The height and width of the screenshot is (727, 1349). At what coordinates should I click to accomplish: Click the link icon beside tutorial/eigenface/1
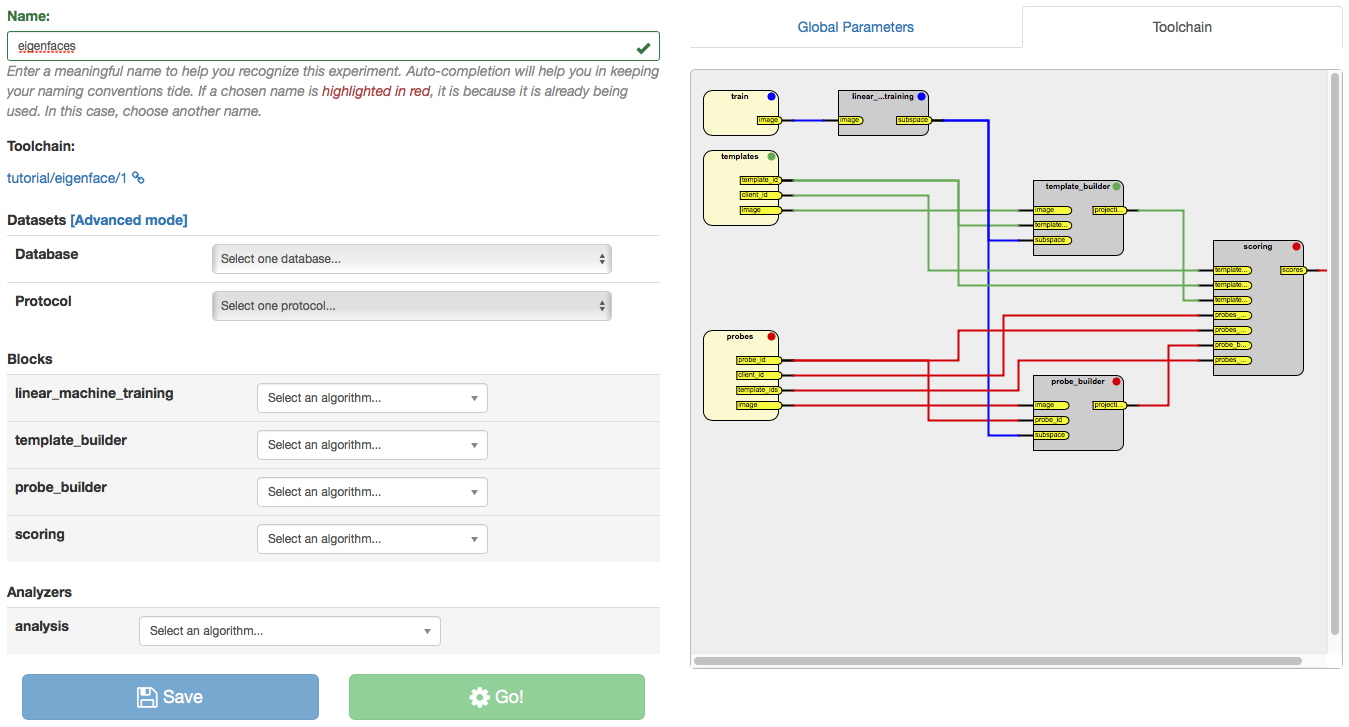[139, 178]
